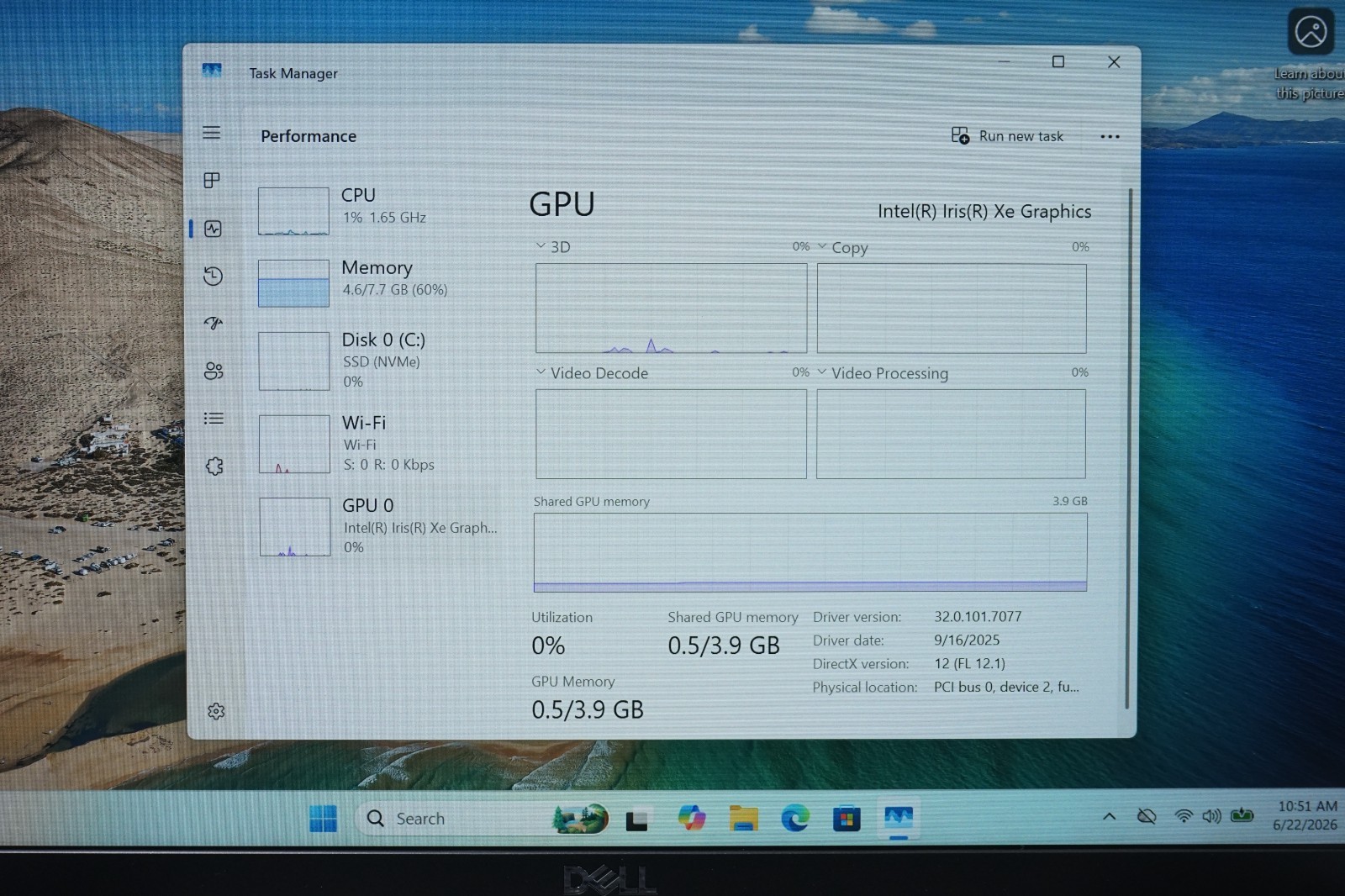Viewport: 1345px width, 896px height.
Task: Open the three-dot more options menu
Action: [1110, 136]
